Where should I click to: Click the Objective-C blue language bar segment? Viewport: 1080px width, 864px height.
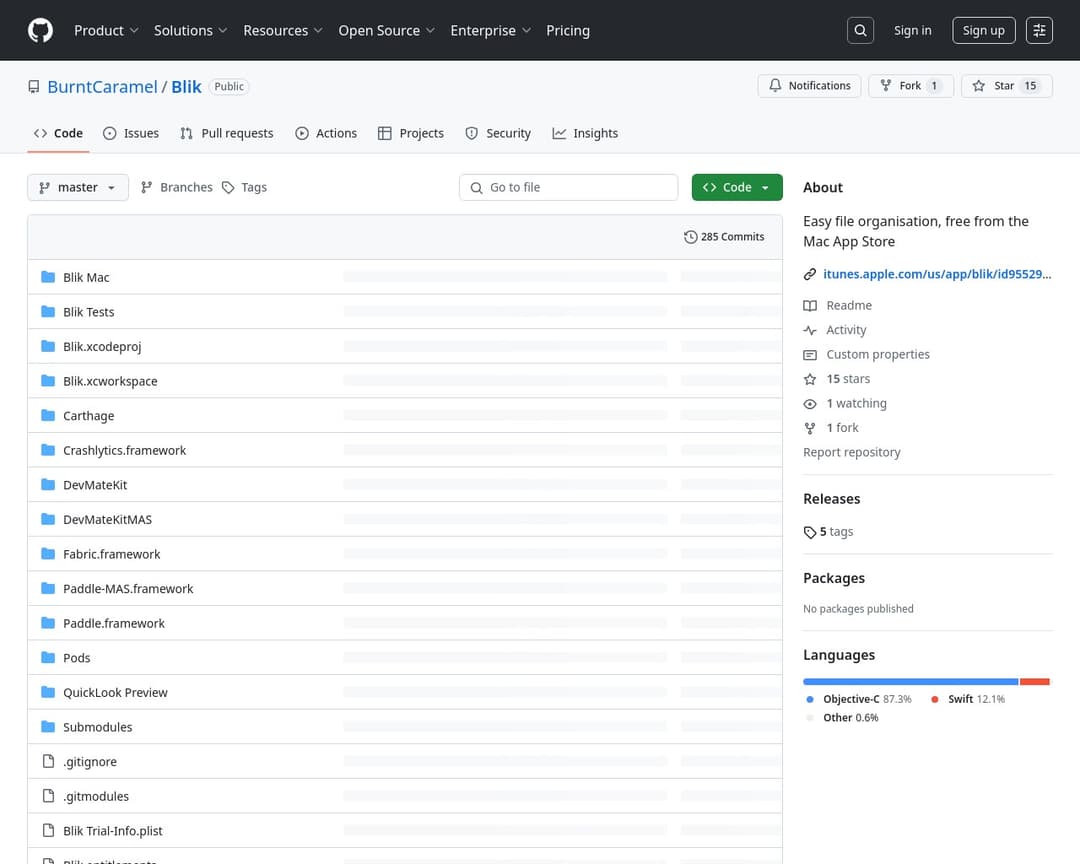[x=911, y=681]
